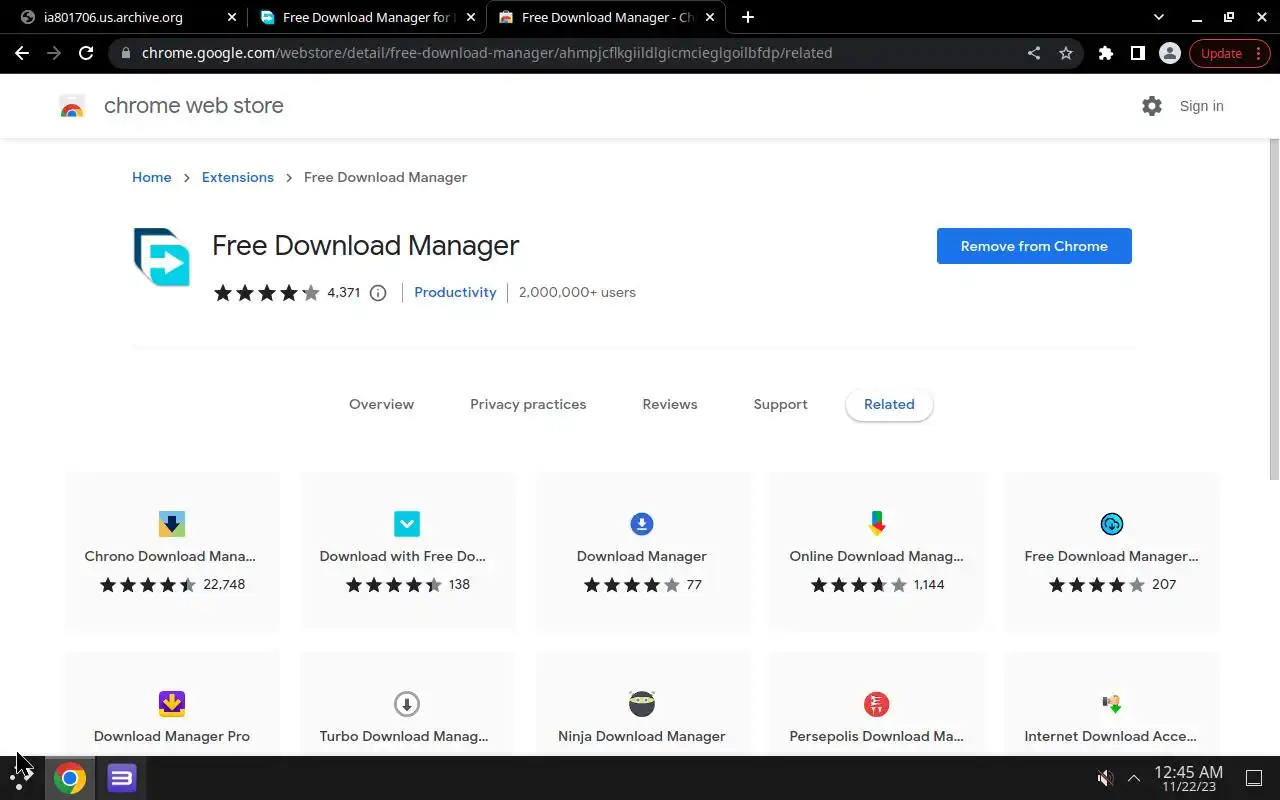This screenshot has height=800, width=1280.
Task: Click the Free Download Manager extension logo
Action: (162, 257)
